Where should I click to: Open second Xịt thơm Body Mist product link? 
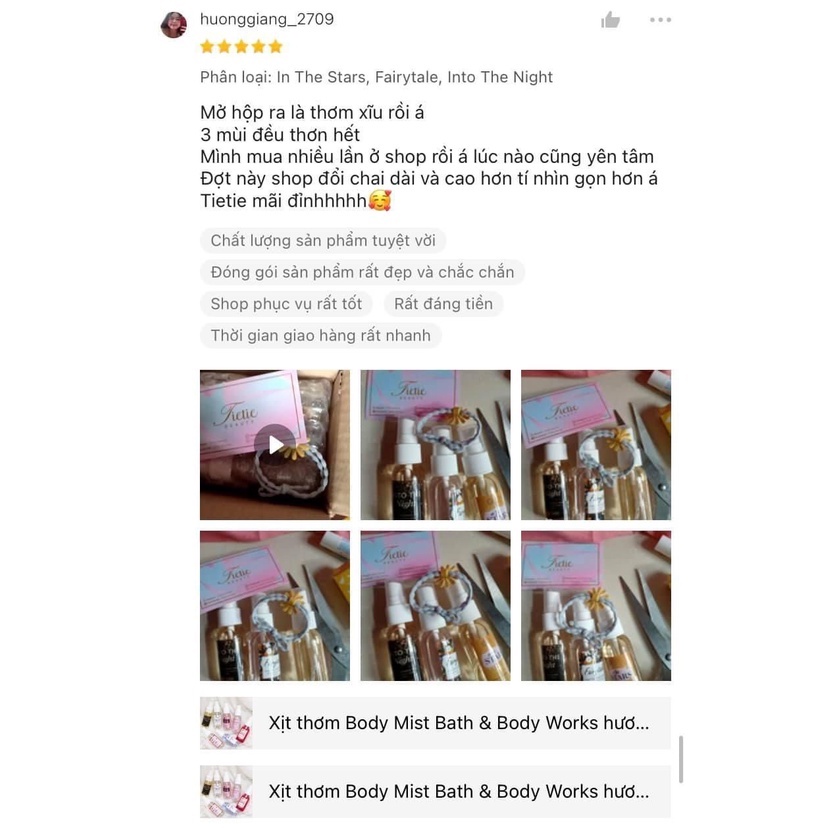click(435, 792)
